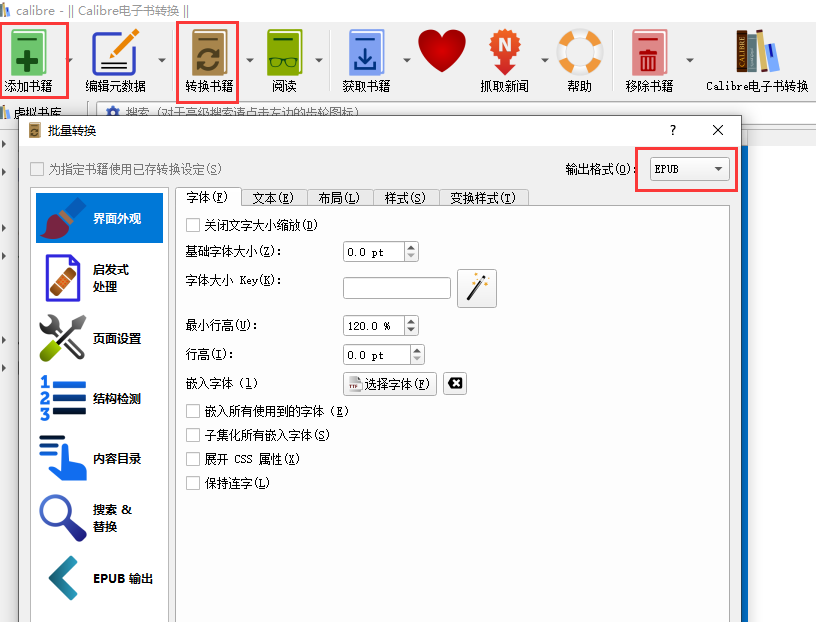This screenshot has height=622, width=816.
Task: Toggle 保持连字 checkbox
Action: pos(193,483)
